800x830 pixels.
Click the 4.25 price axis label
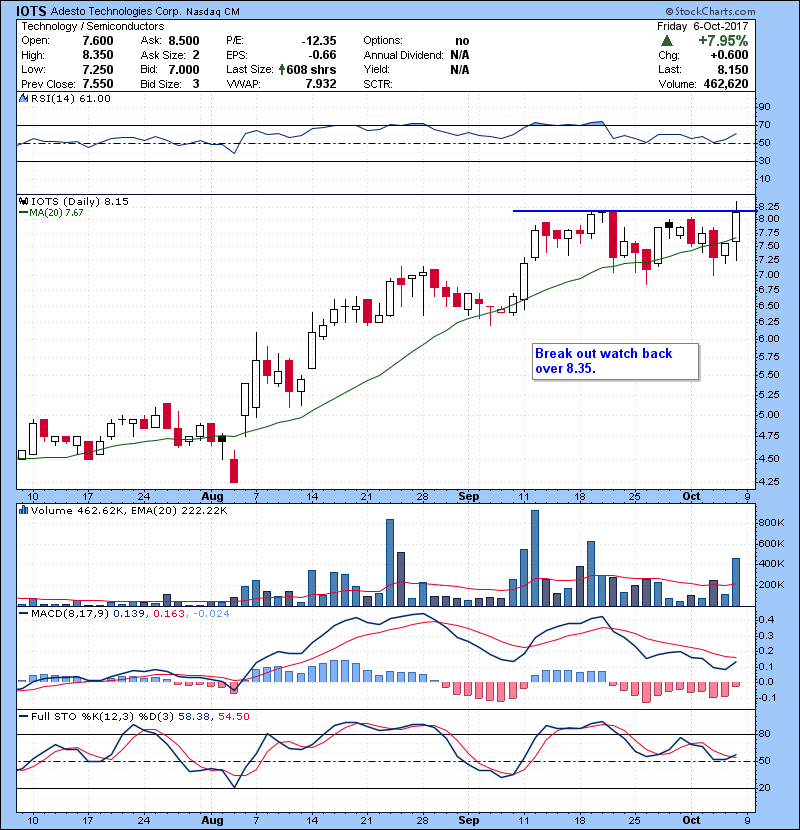point(769,481)
